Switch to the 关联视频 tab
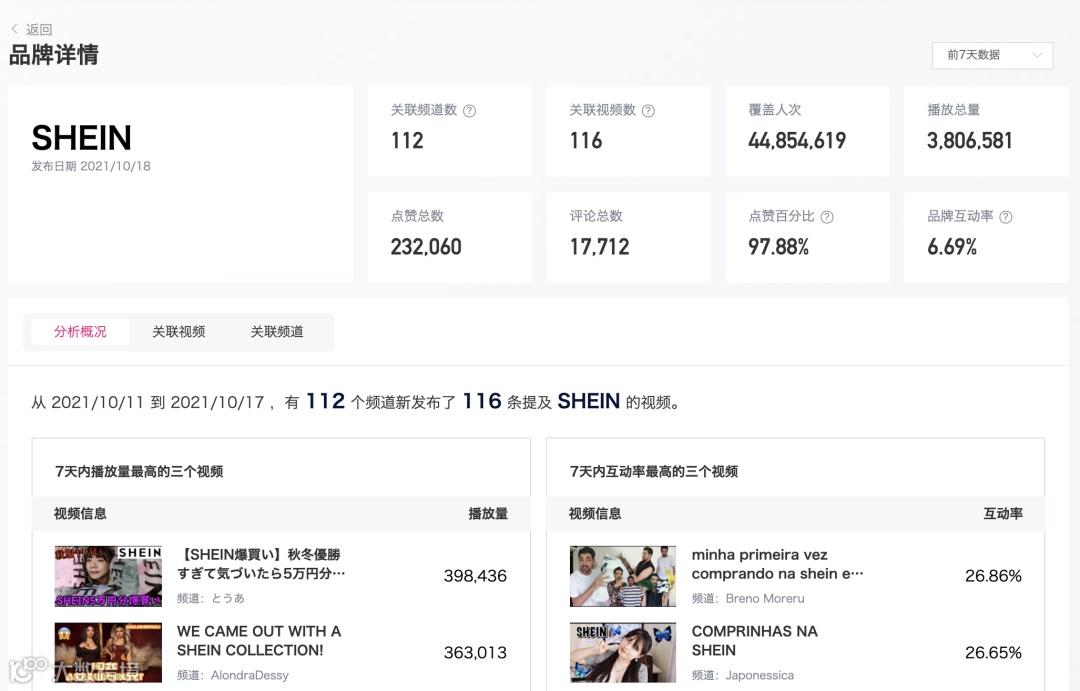This screenshot has height=691, width=1080. click(178, 332)
